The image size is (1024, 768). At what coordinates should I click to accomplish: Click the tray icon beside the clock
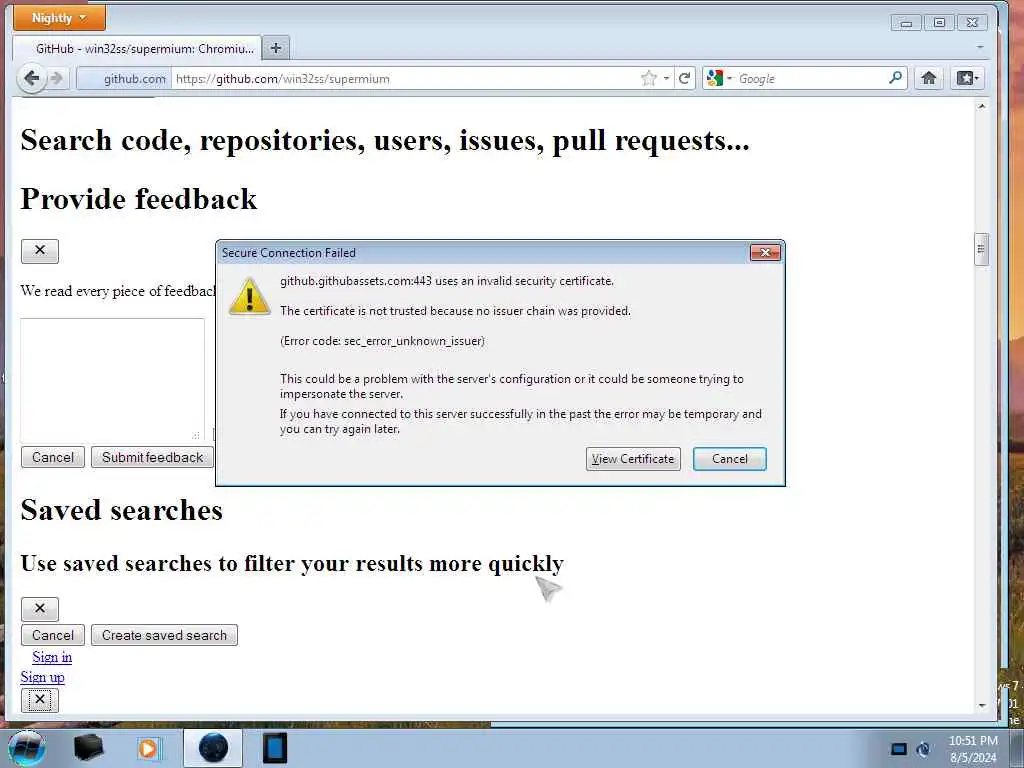click(x=923, y=749)
